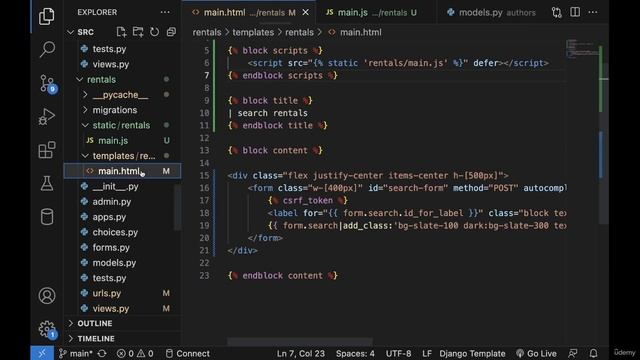Open the Extensions view
Screen dimensions: 640x360
pos(47,150)
